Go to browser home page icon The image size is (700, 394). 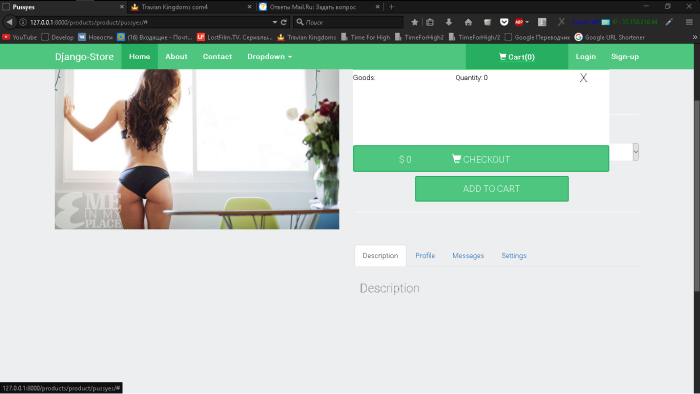468,22
